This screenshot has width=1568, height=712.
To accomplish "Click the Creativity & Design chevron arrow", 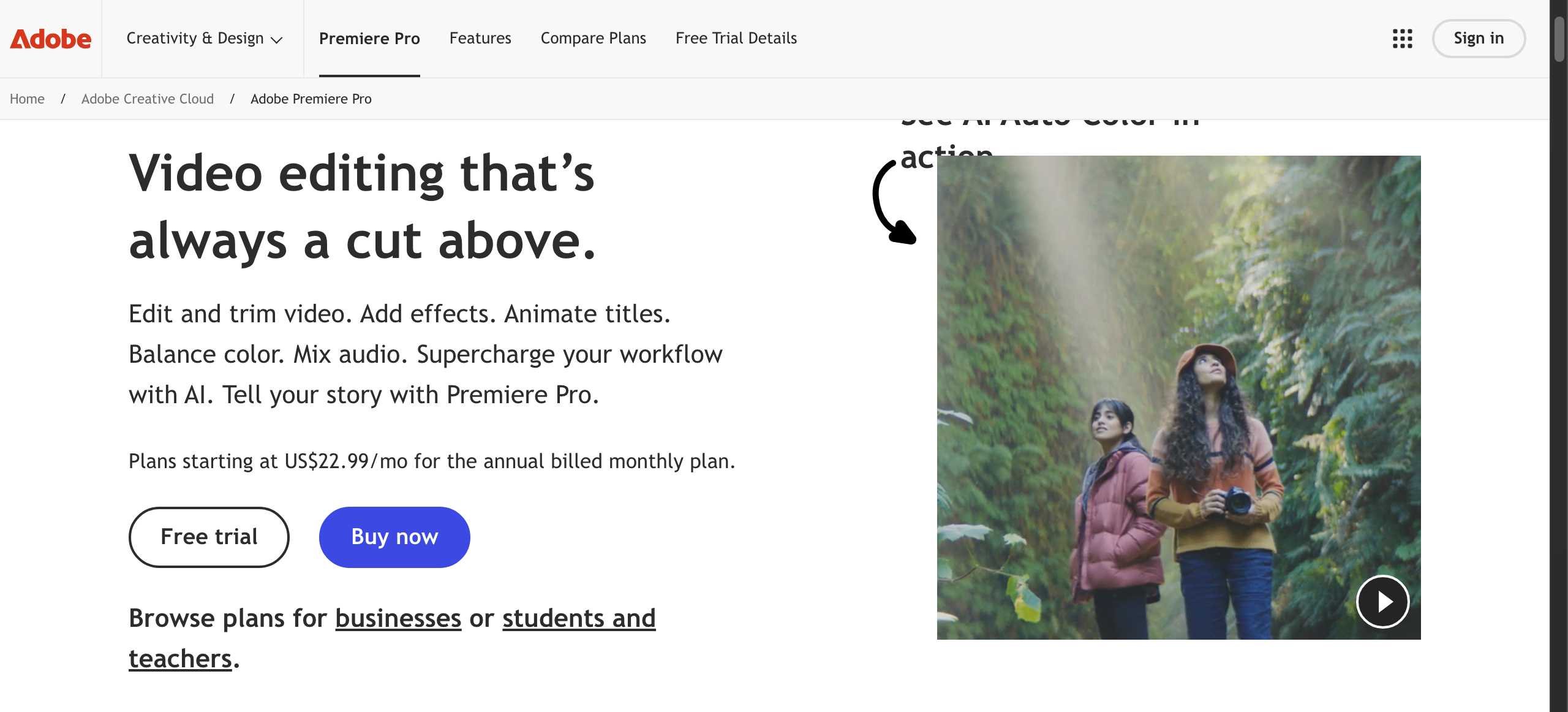I will click(277, 40).
